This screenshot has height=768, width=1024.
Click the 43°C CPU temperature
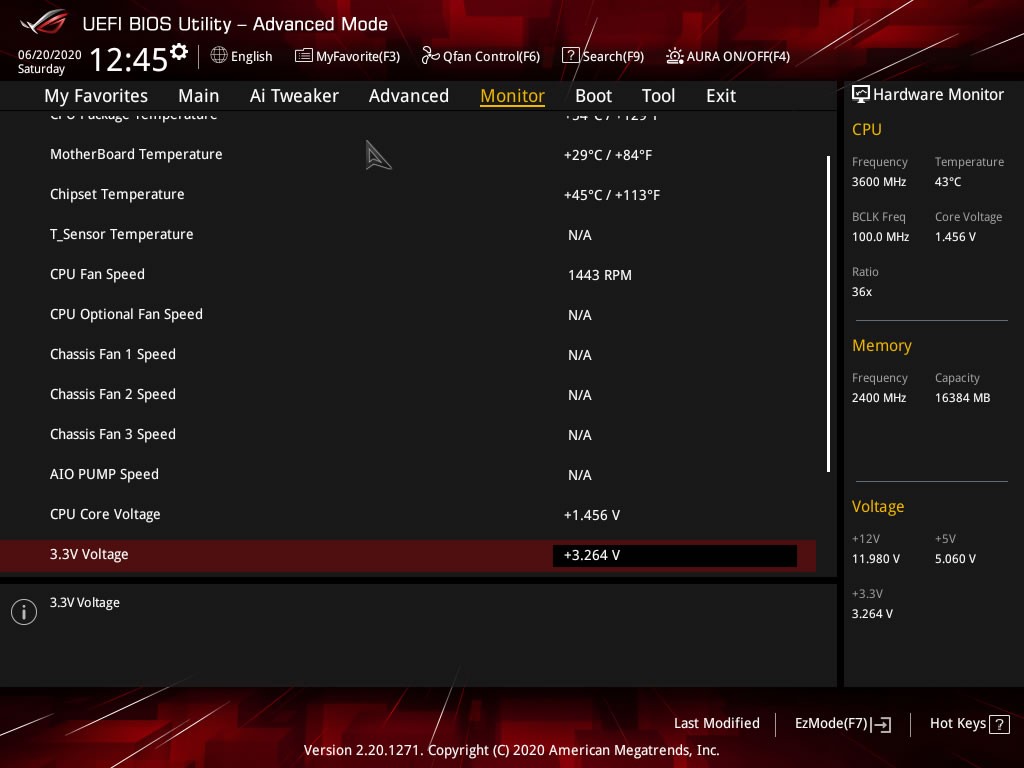click(x=948, y=182)
